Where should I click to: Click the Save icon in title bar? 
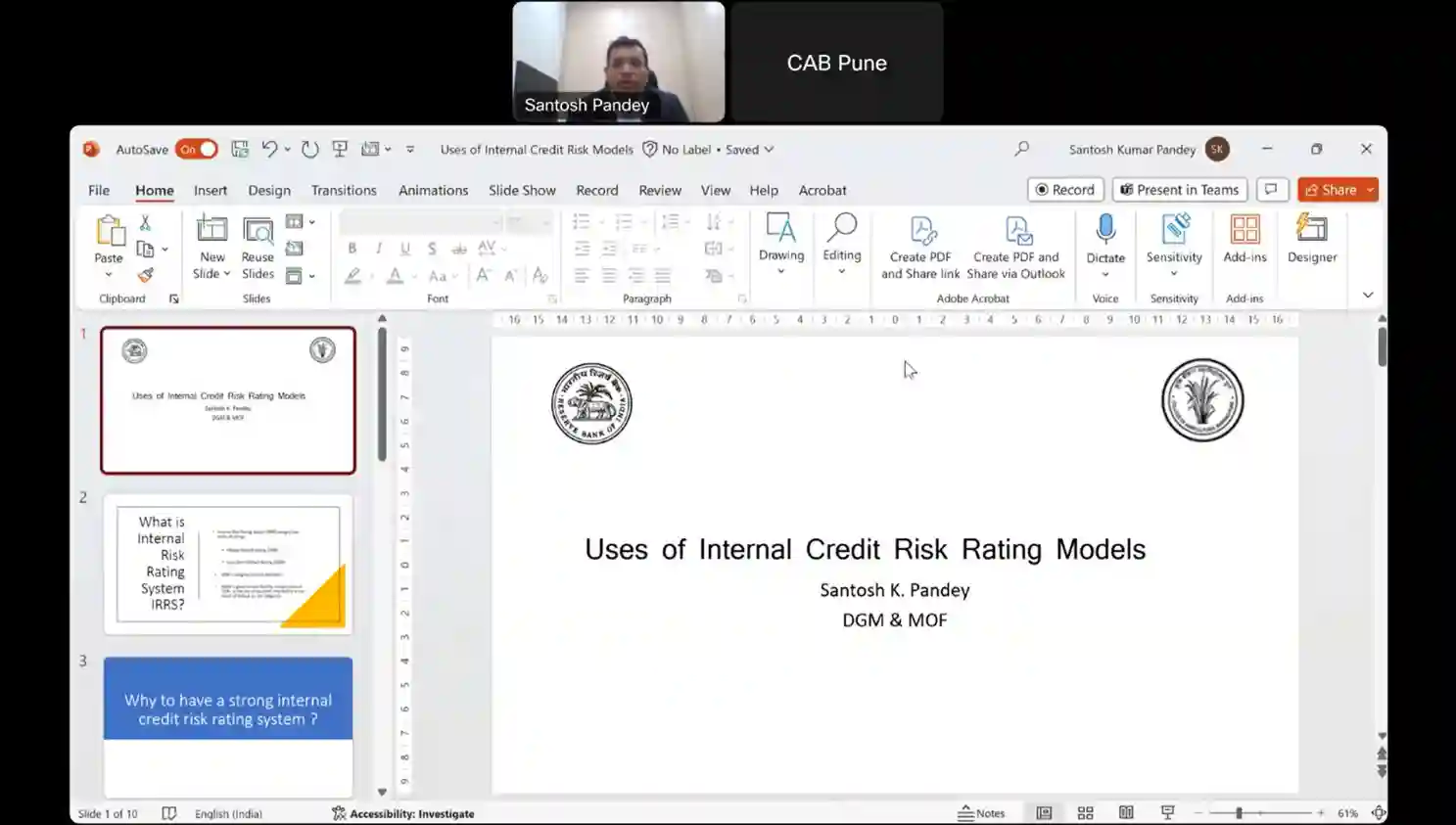(240, 149)
